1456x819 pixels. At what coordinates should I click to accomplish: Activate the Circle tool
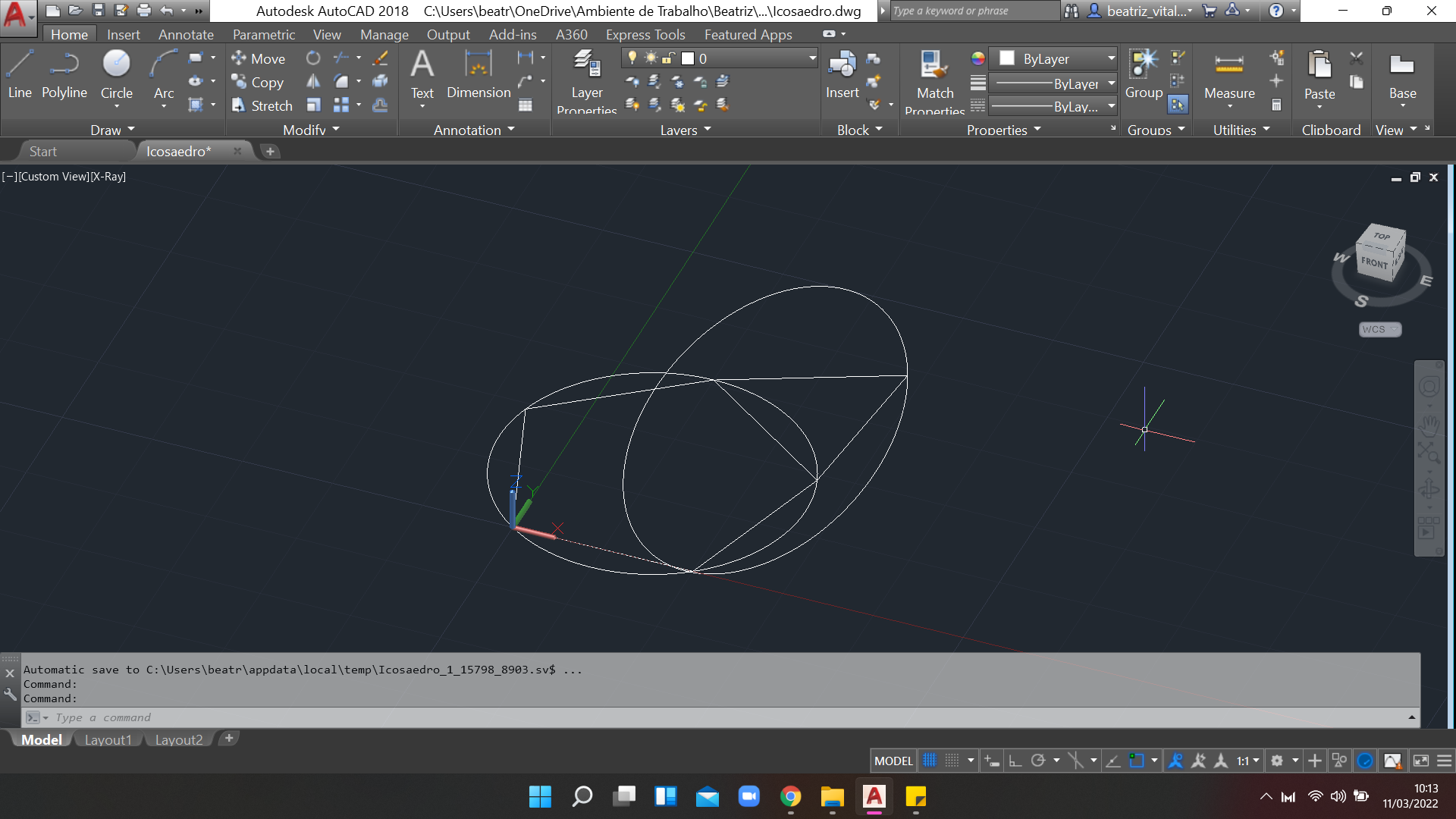coord(117,74)
